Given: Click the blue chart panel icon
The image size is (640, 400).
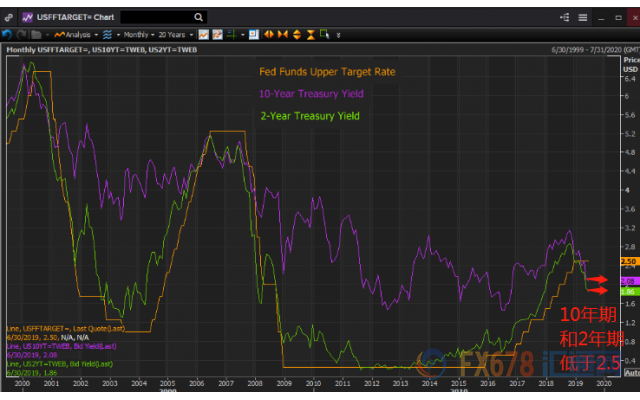Looking at the screenshot, I should (254, 35).
